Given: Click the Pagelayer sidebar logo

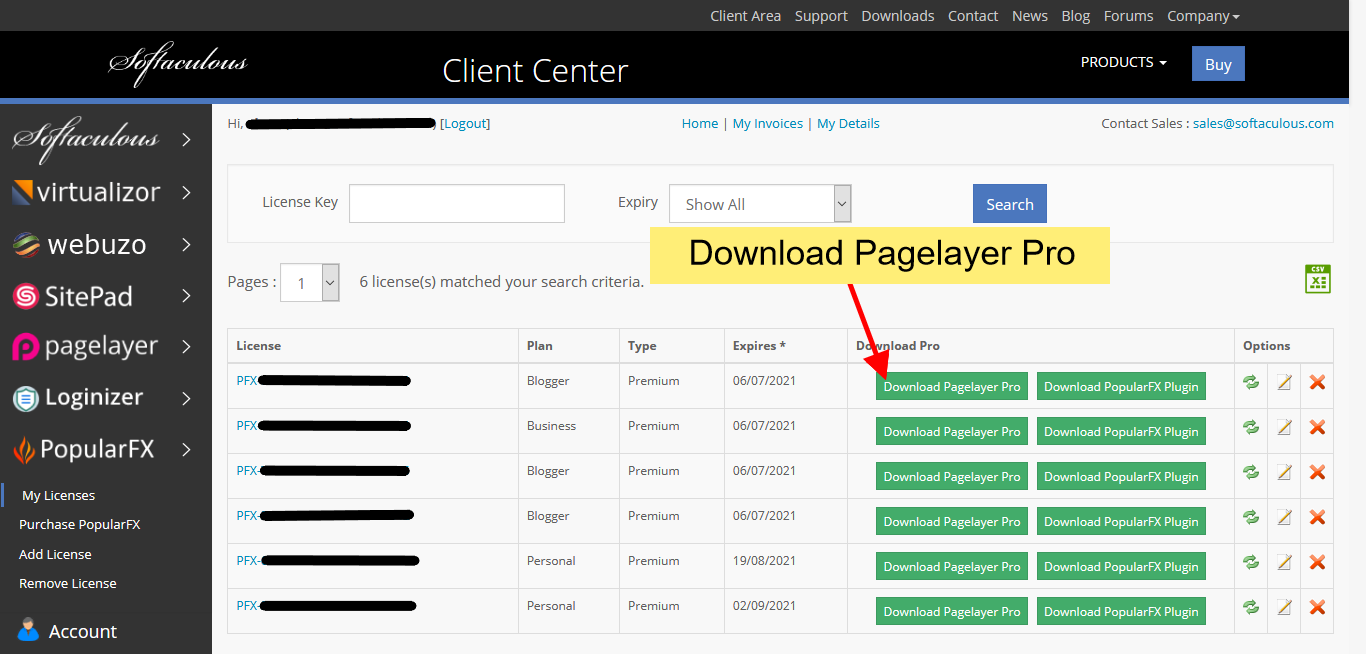Looking at the screenshot, I should pyautogui.click(x=85, y=346).
